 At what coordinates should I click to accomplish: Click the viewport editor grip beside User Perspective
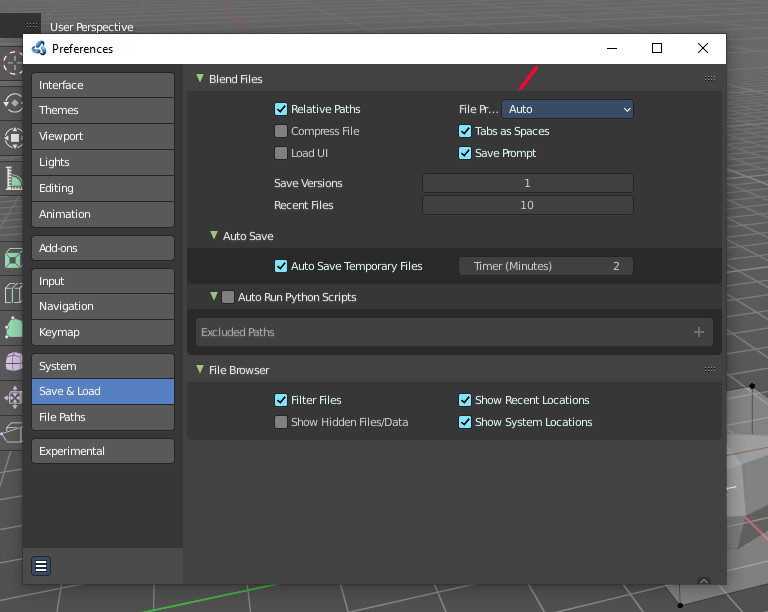32,25
